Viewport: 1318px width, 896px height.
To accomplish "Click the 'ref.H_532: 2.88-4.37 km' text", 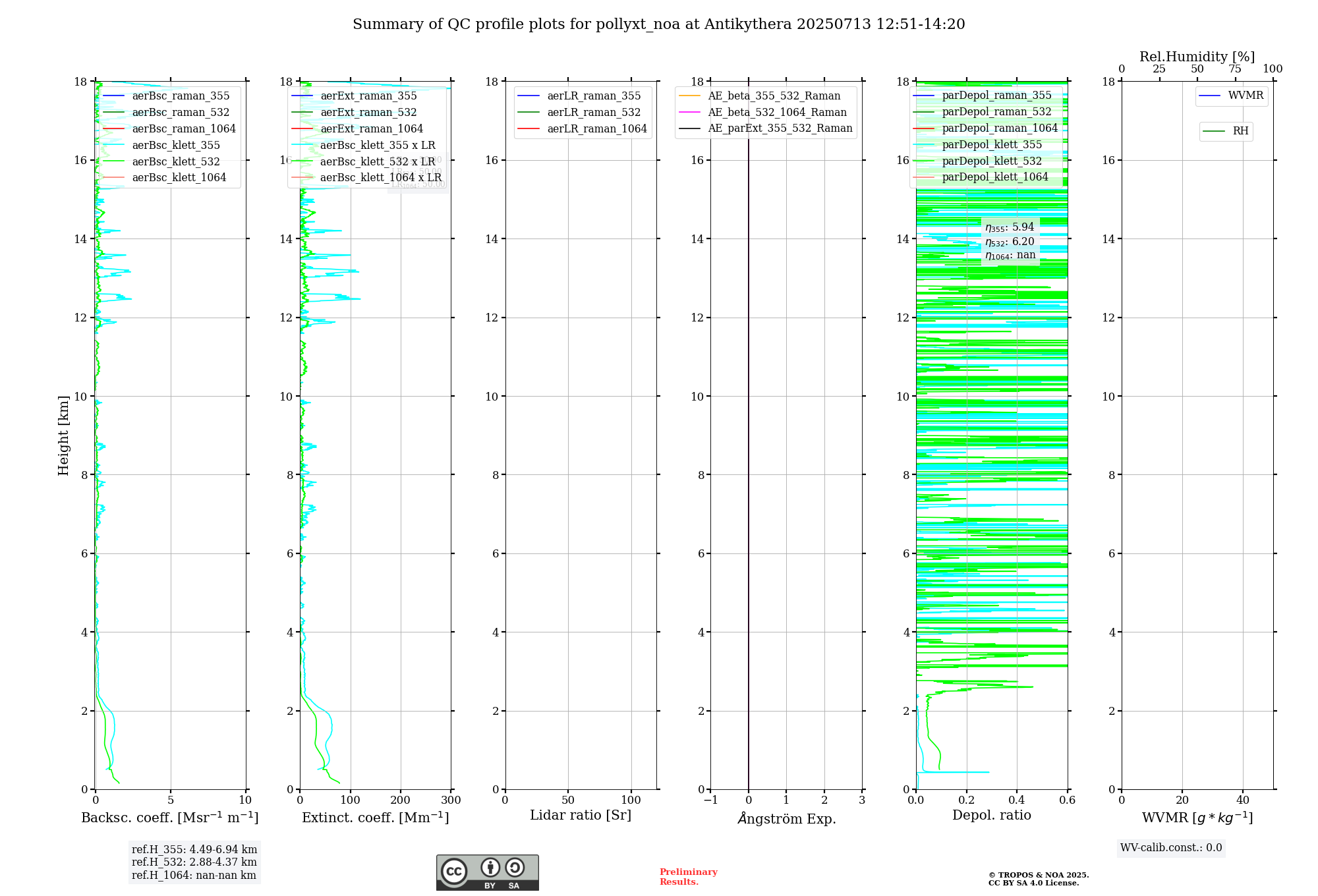I will tap(194, 862).
